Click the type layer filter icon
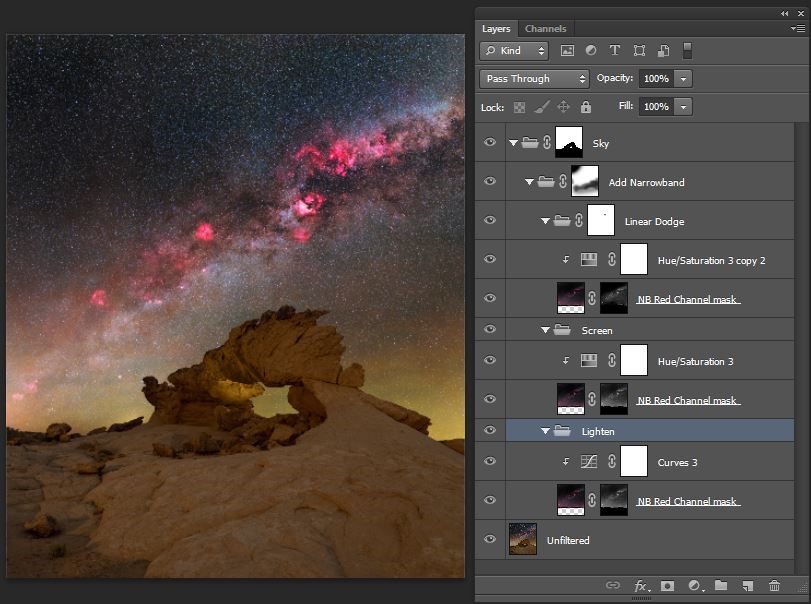The image size is (811, 604). point(615,51)
